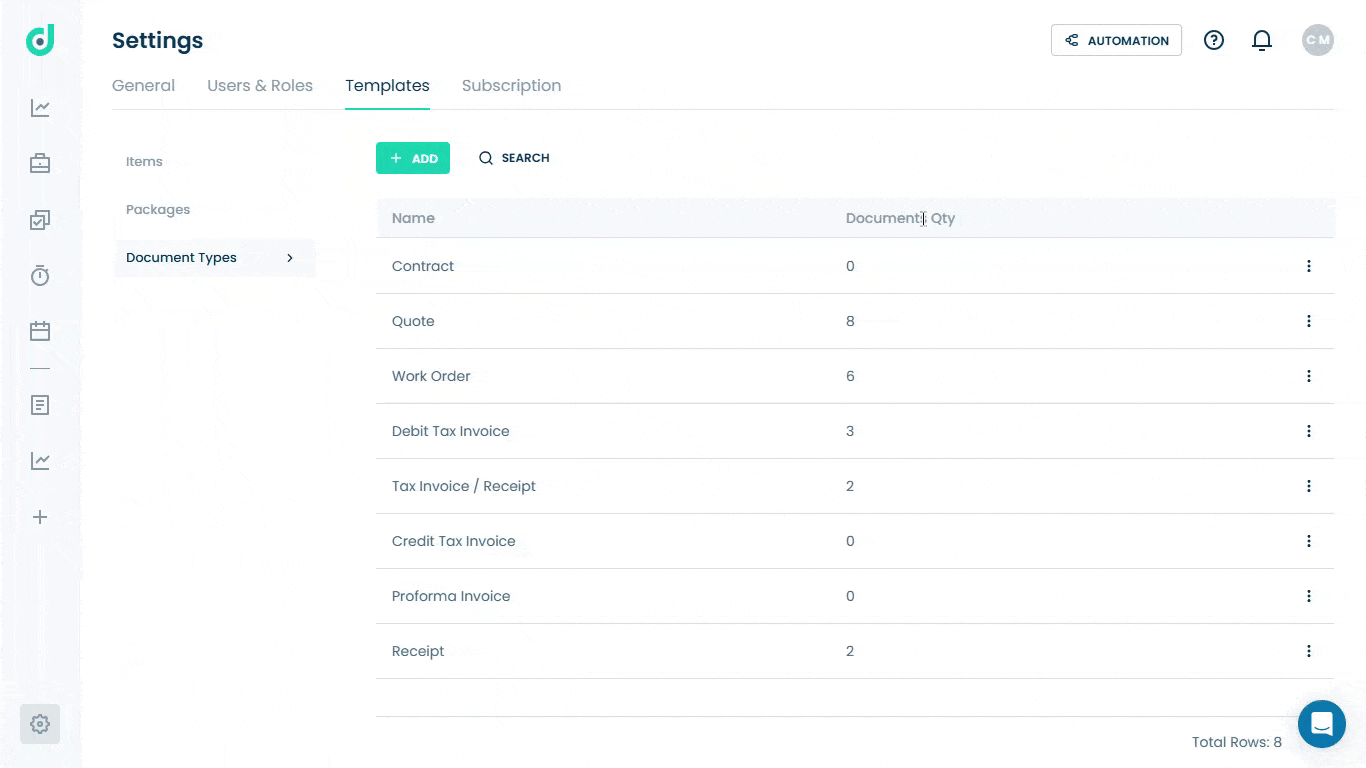Open the chat support bubble

point(1322,724)
